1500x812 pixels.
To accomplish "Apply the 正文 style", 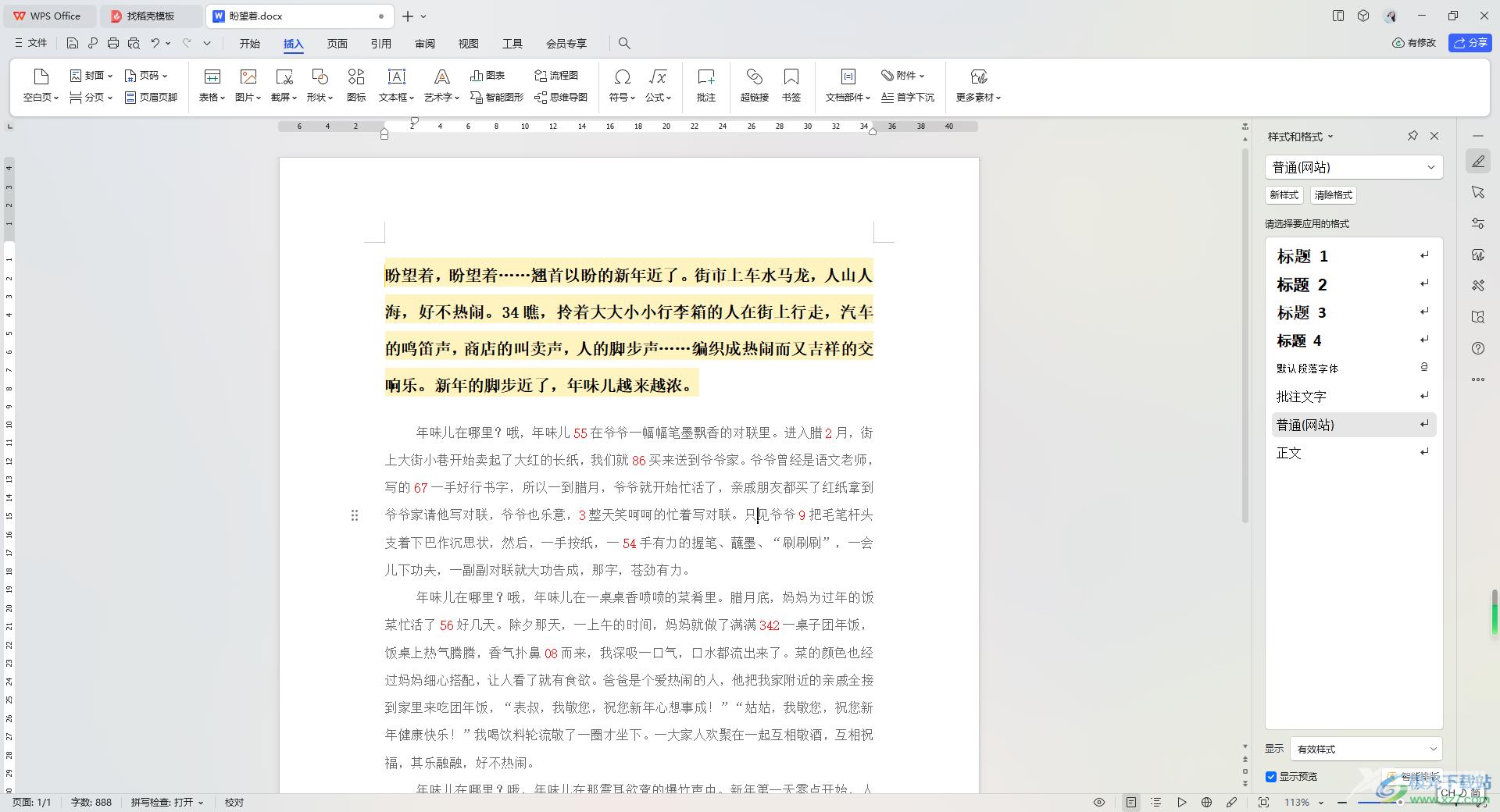I will coord(1354,453).
